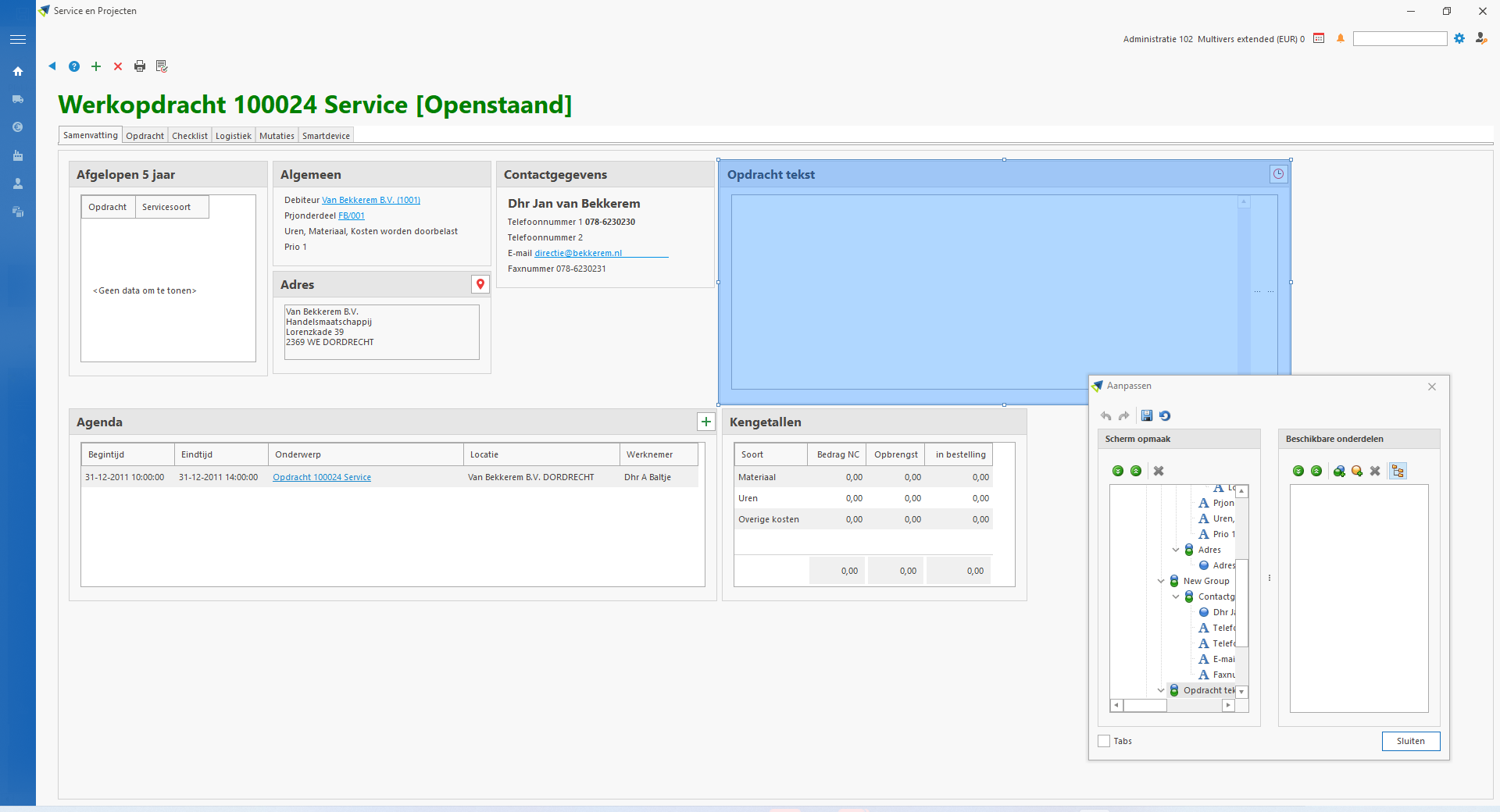Collapse the Adres tree node
This screenshot has width=1500, height=812.
(x=1176, y=550)
